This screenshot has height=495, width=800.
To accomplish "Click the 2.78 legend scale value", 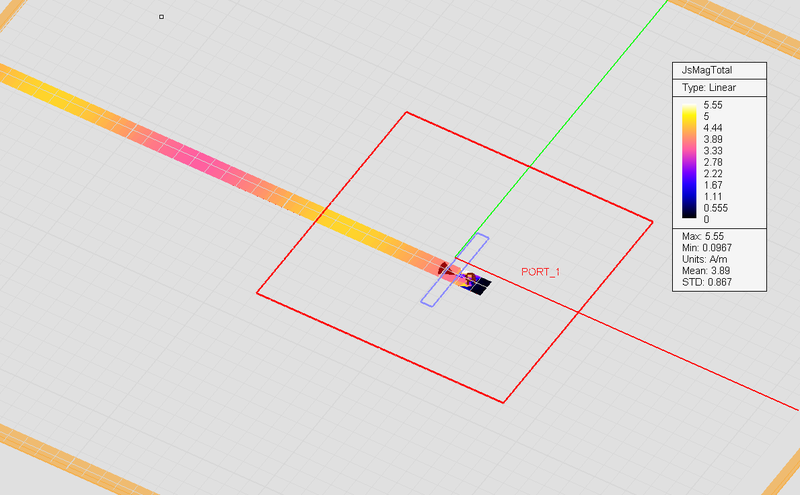I will (x=713, y=162).
